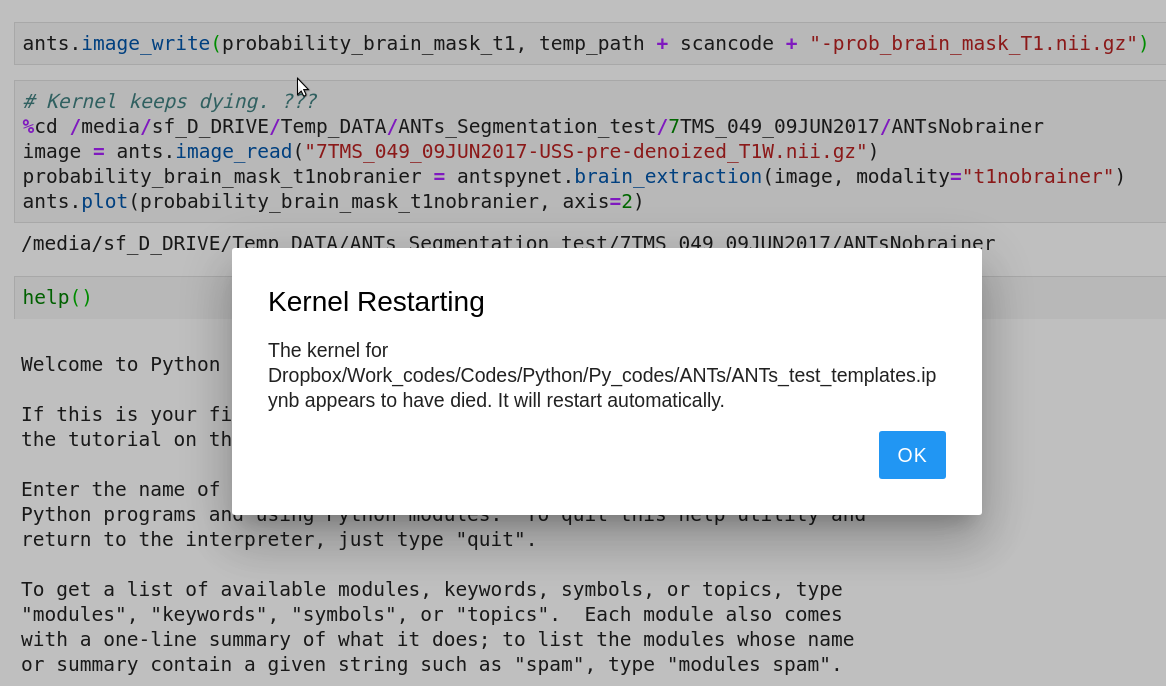
Task: Click the image_write function name
Action: pos(146,43)
